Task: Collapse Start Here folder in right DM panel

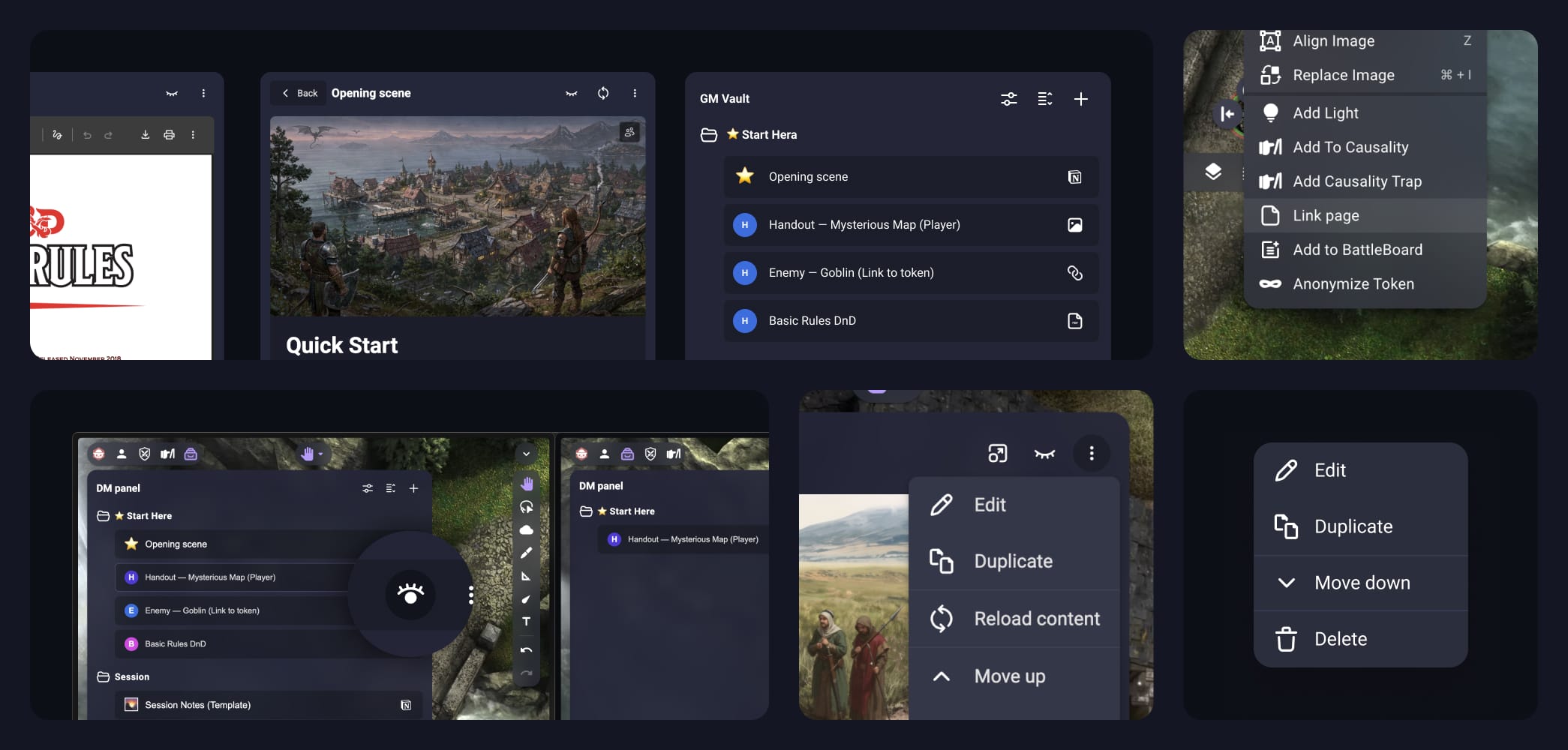Action: pyautogui.click(x=587, y=511)
